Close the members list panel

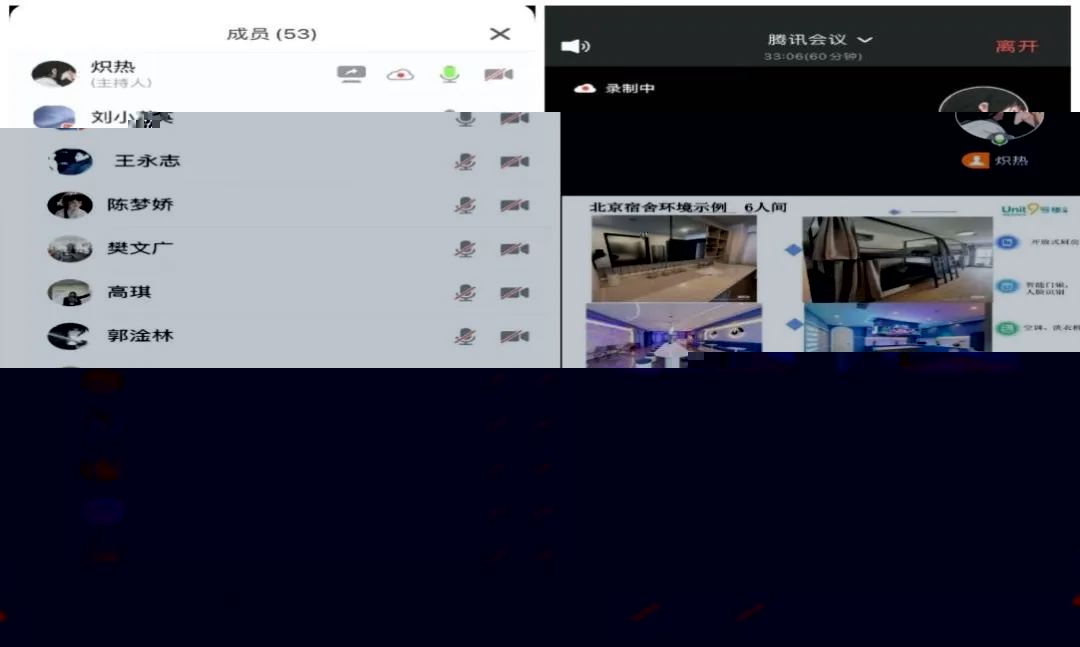pos(500,34)
